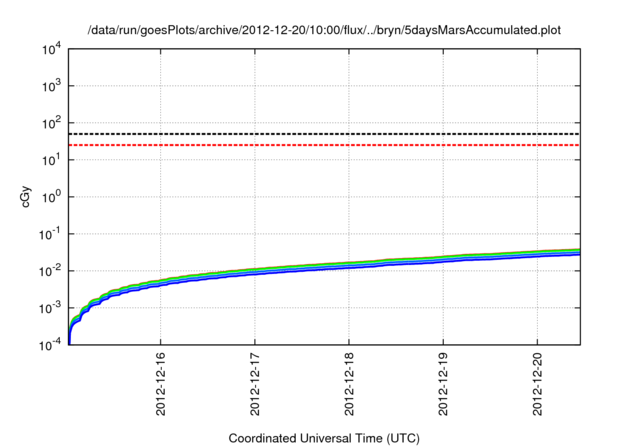Click the 2012-12-19 date label
Image resolution: width=640 pixels, height=448 pixels.
click(443, 384)
